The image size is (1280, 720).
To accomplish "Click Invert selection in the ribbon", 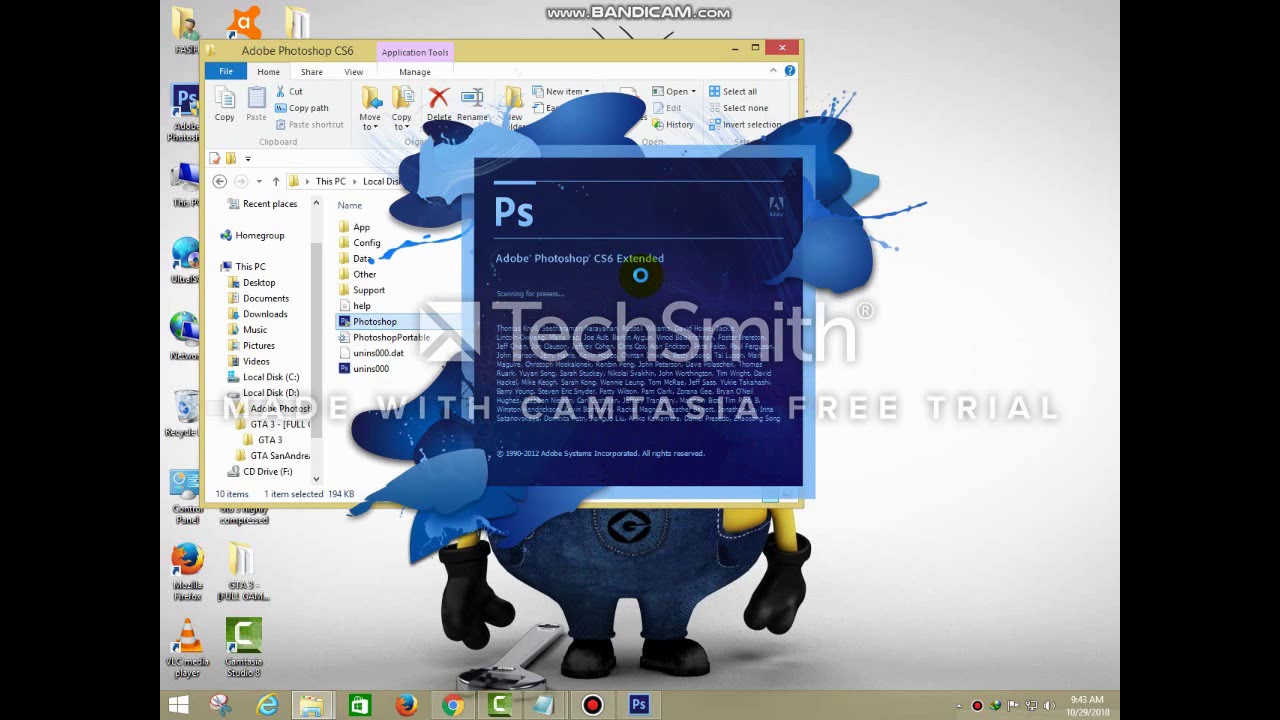I will 745,124.
